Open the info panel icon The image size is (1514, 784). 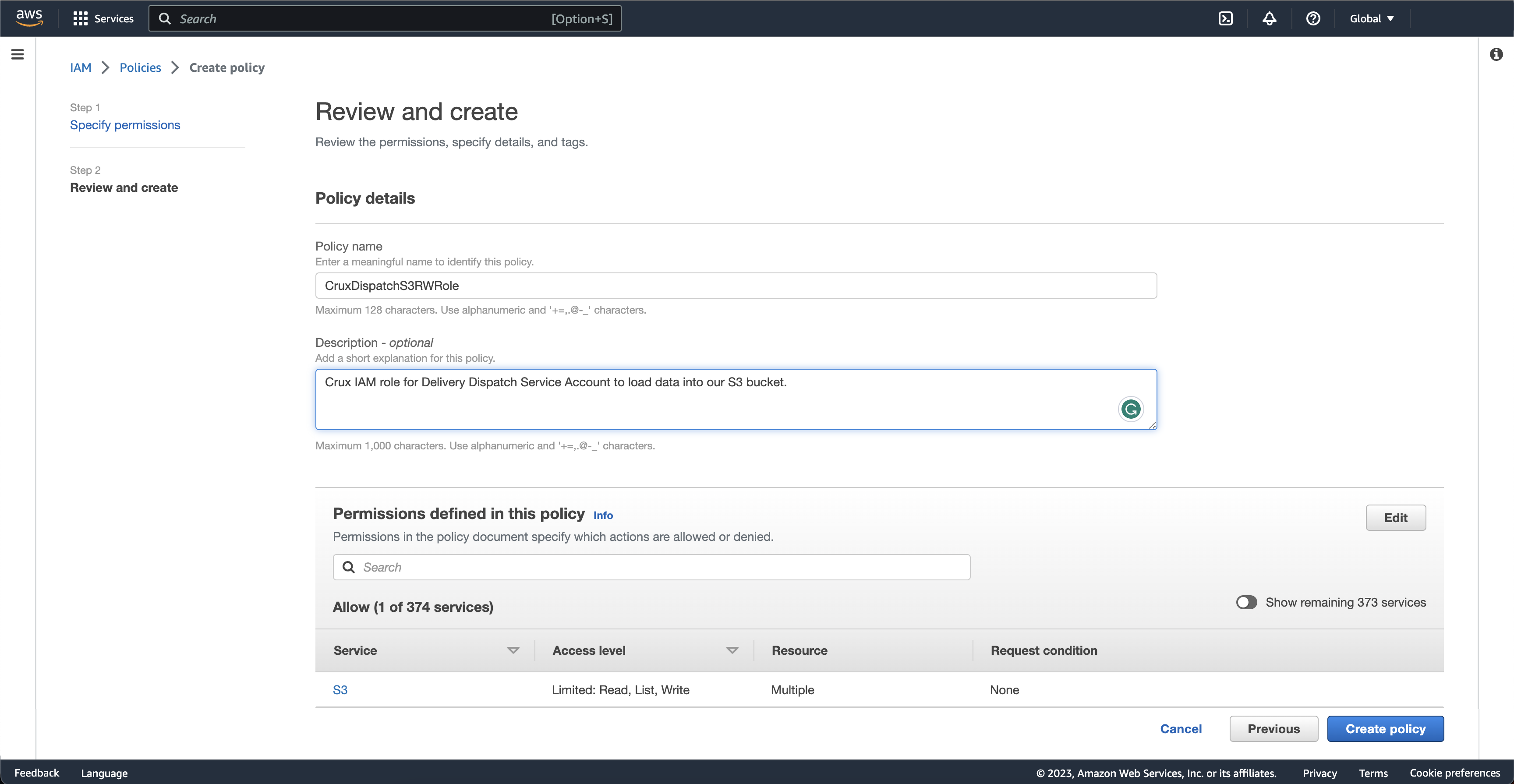point(1496,55)
